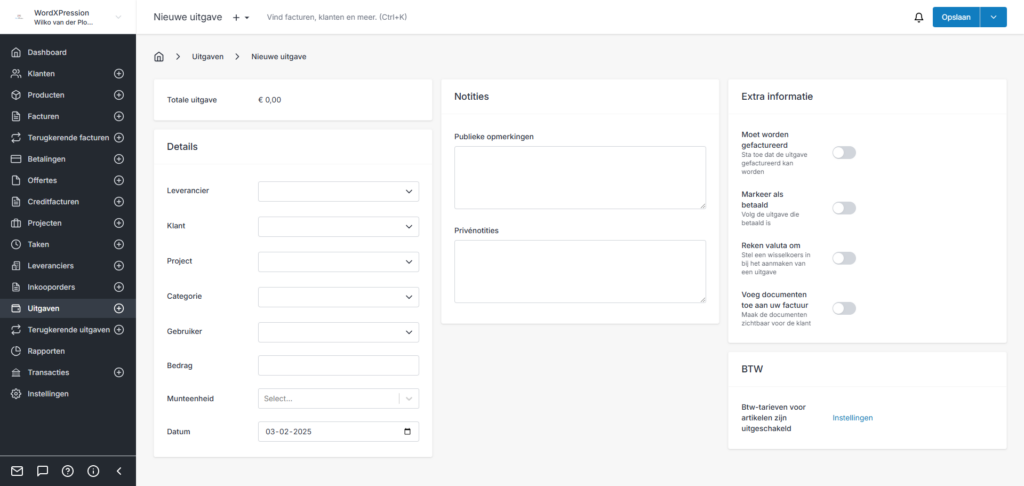
Task: Open the Munteenheid select box
Action: point(338,398)
